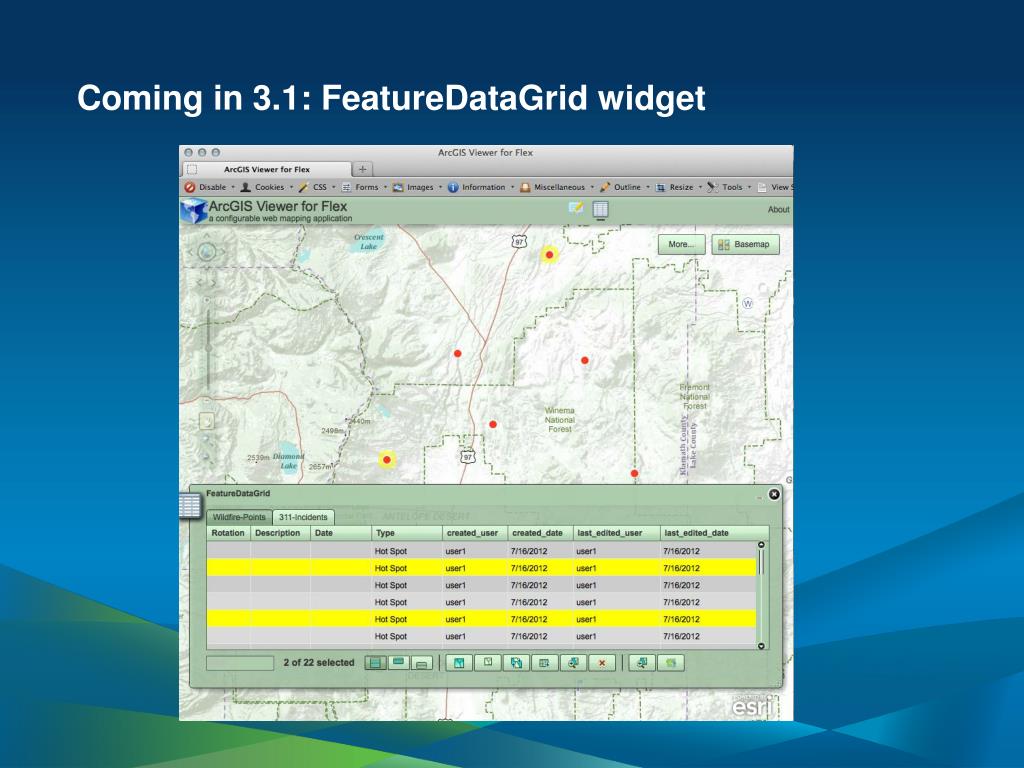Open the Miscellaneous dropdown arrow
The image size is (1024, 768).
[x=592, y=187]
